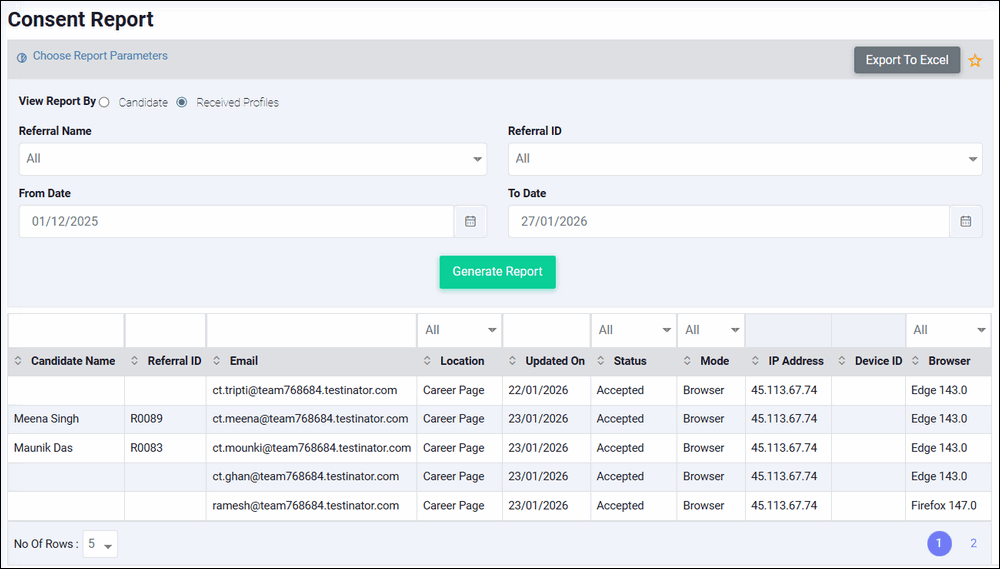Expand the top Referral ID dropdown
This screenshot has height=569, width=1000.
coord(744,159)
